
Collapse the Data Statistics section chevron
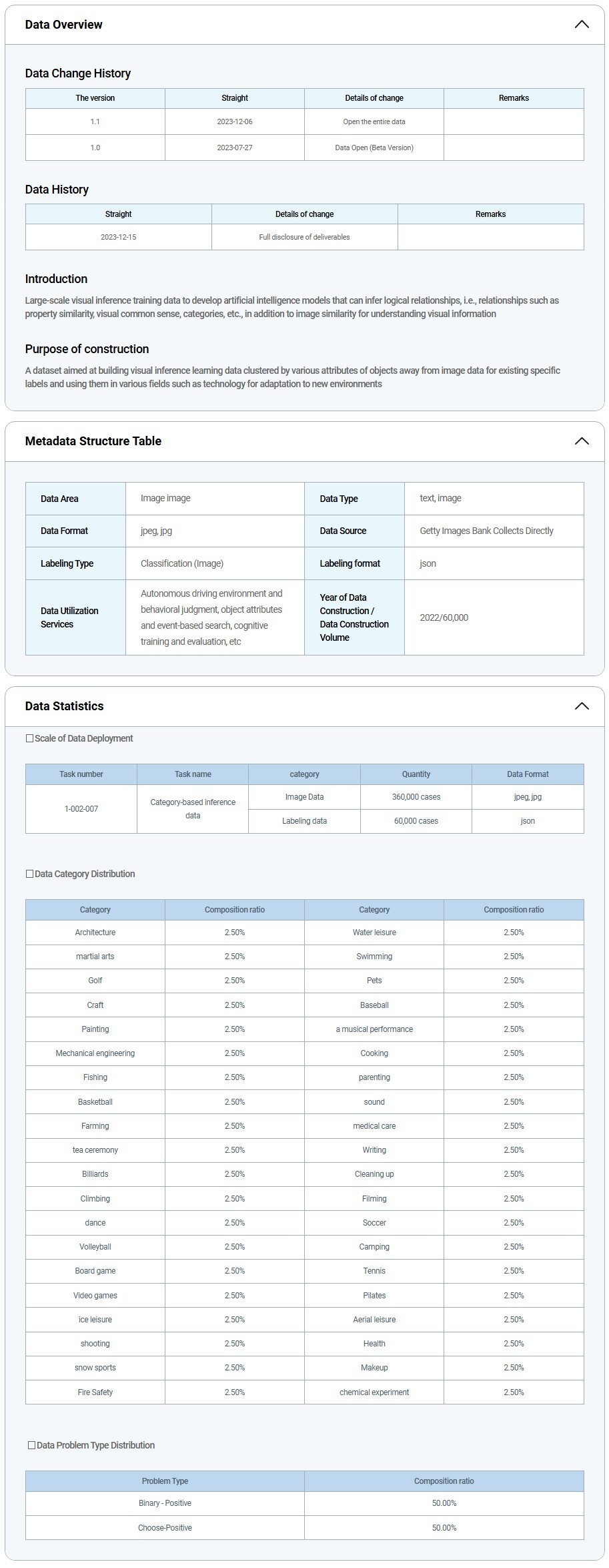[581, 706]
